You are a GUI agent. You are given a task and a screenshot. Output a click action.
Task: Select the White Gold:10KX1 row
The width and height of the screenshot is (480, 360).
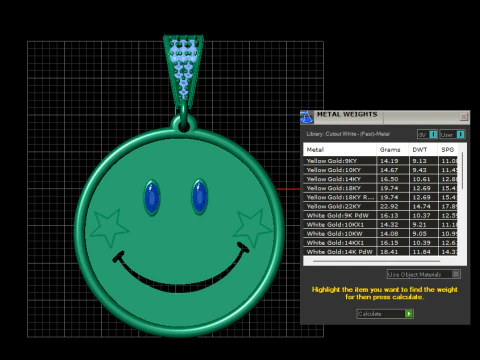(380, 224)
